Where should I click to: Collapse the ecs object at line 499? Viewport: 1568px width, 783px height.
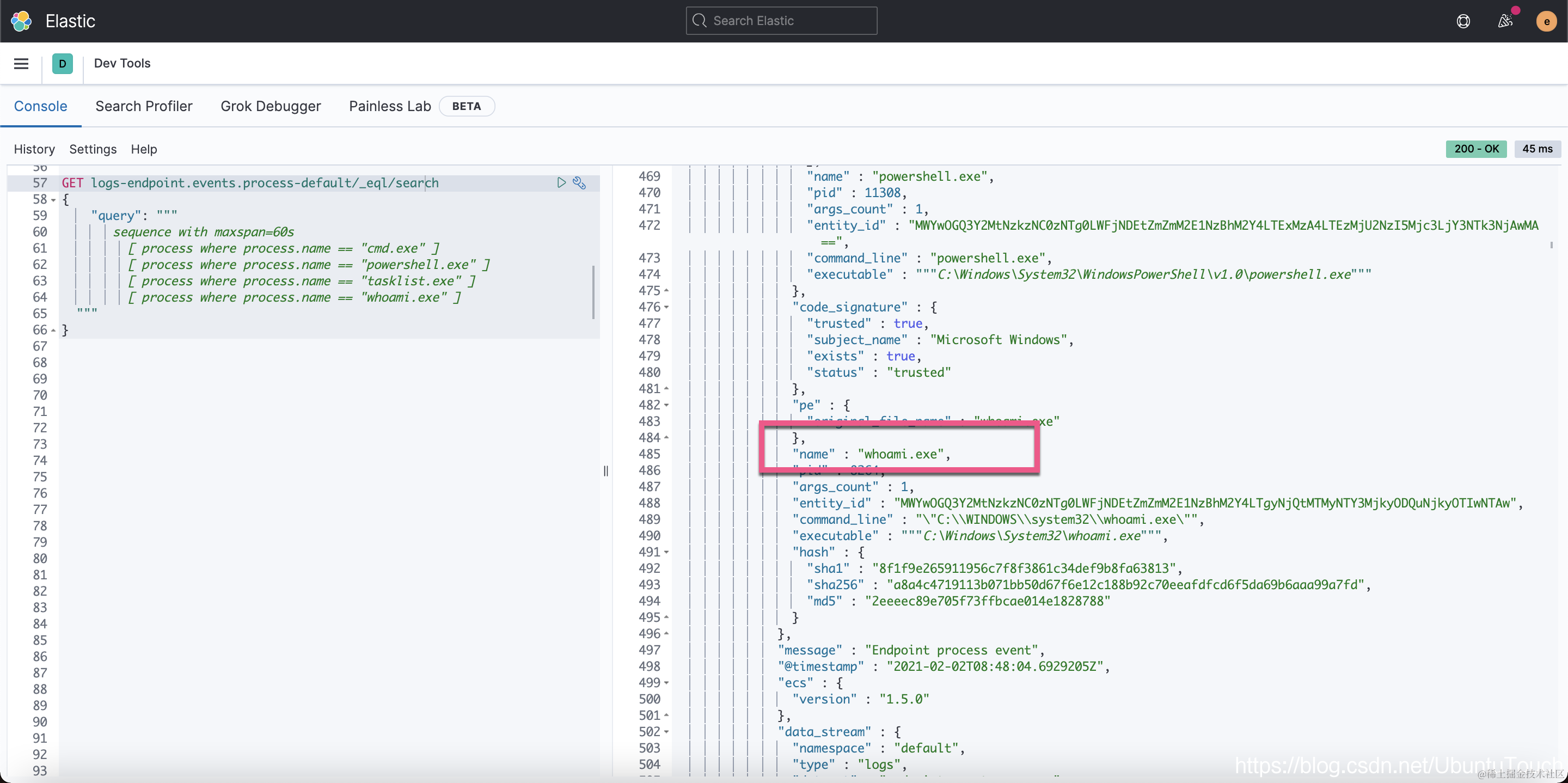(666, 683)
